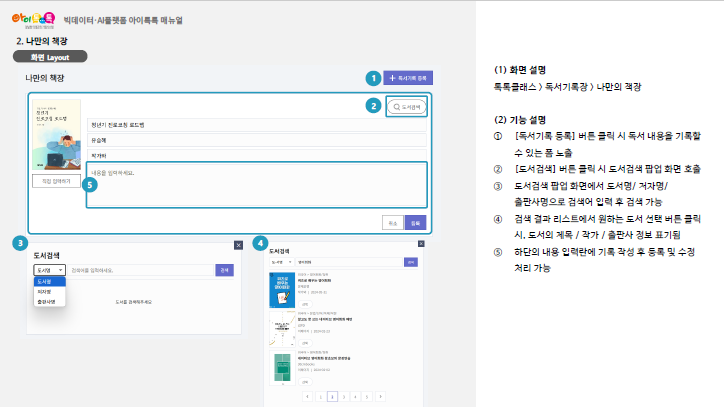724x407 pixels.
Task: Open search type dropdown in results popup
Action: (x=281, y=262)
